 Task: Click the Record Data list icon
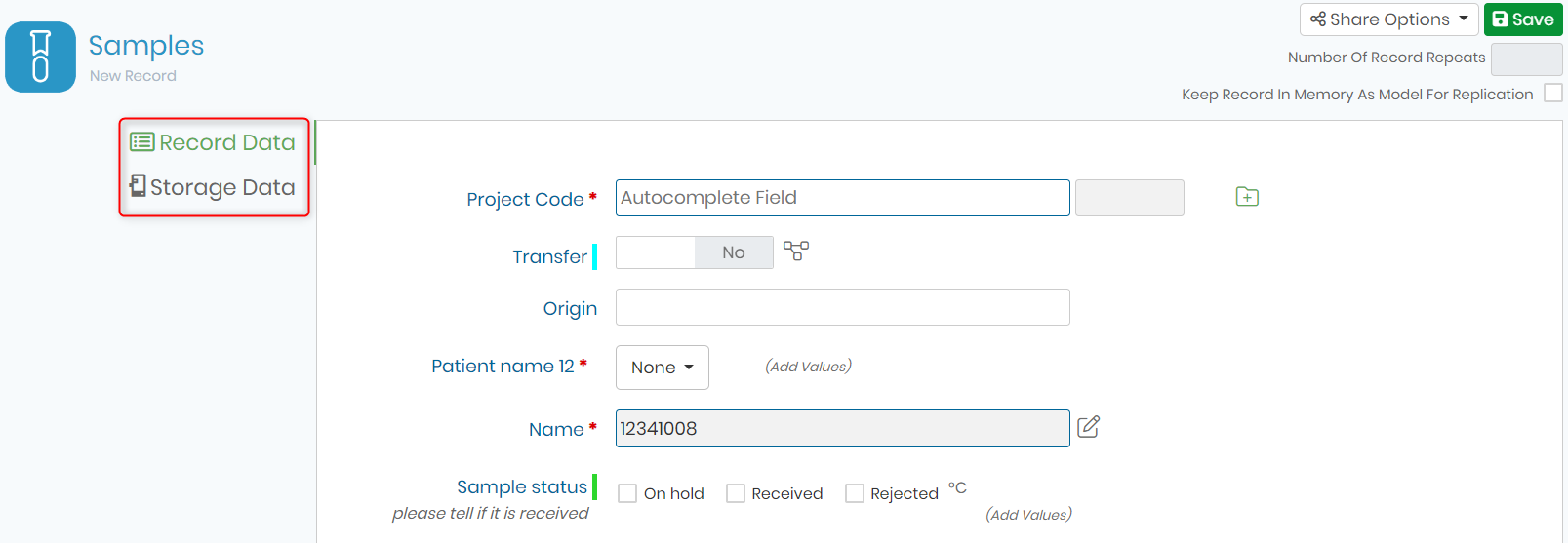[x=142, y=142]
